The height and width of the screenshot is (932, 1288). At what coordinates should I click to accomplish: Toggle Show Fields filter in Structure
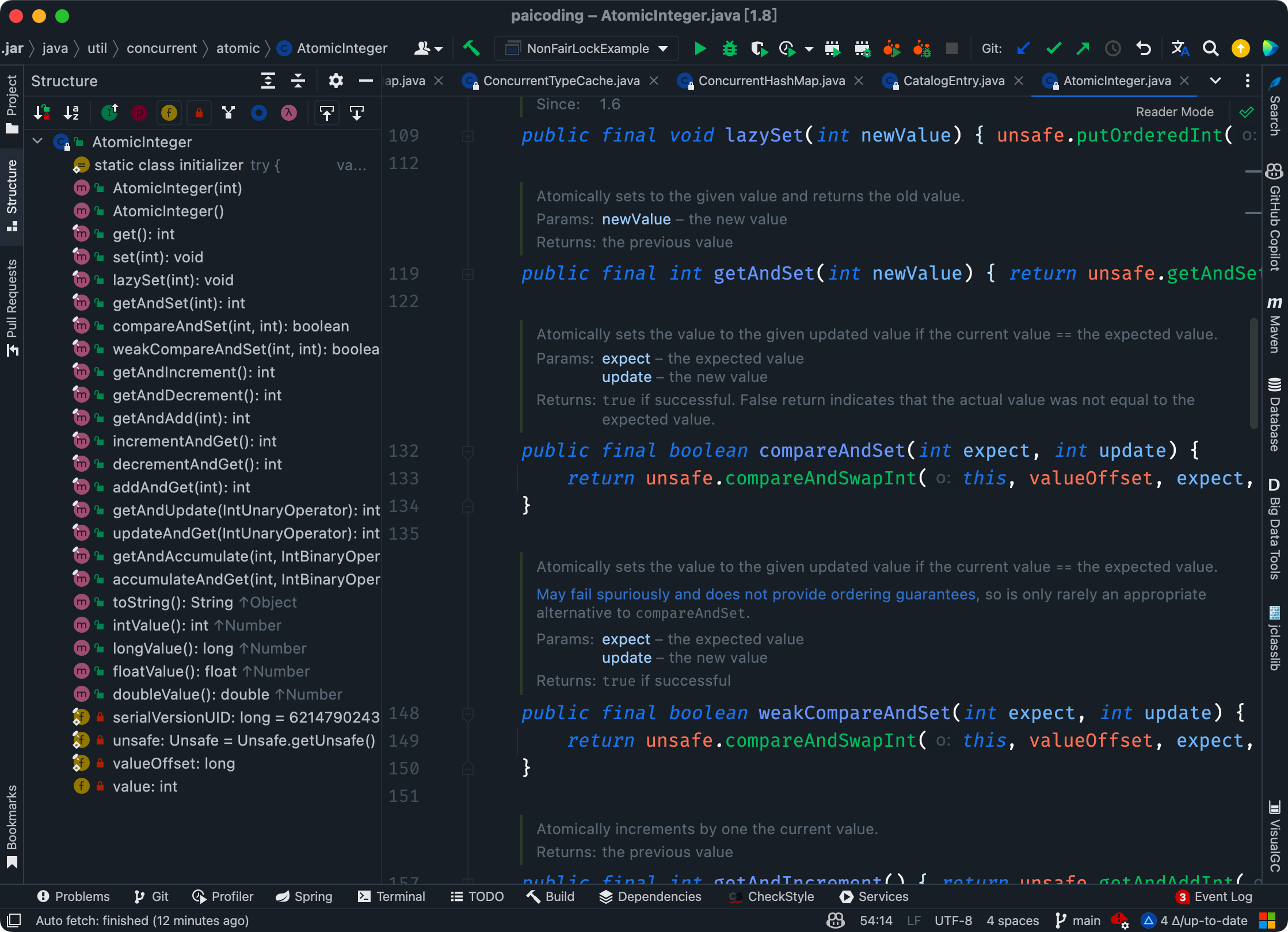click(169, 113)
